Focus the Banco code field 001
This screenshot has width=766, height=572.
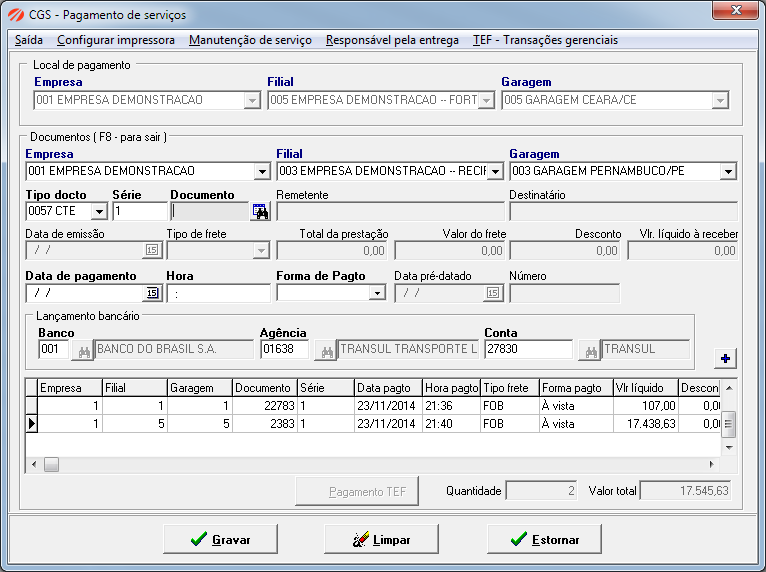point(53,349)
